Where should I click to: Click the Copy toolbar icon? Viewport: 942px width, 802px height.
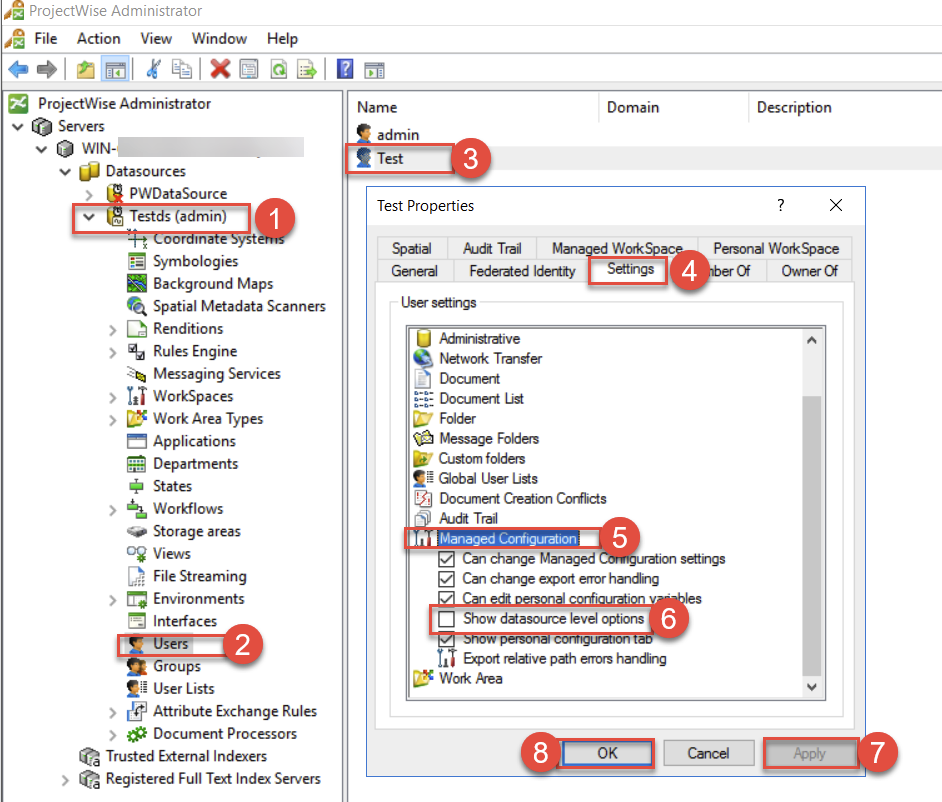click(183, 68)
